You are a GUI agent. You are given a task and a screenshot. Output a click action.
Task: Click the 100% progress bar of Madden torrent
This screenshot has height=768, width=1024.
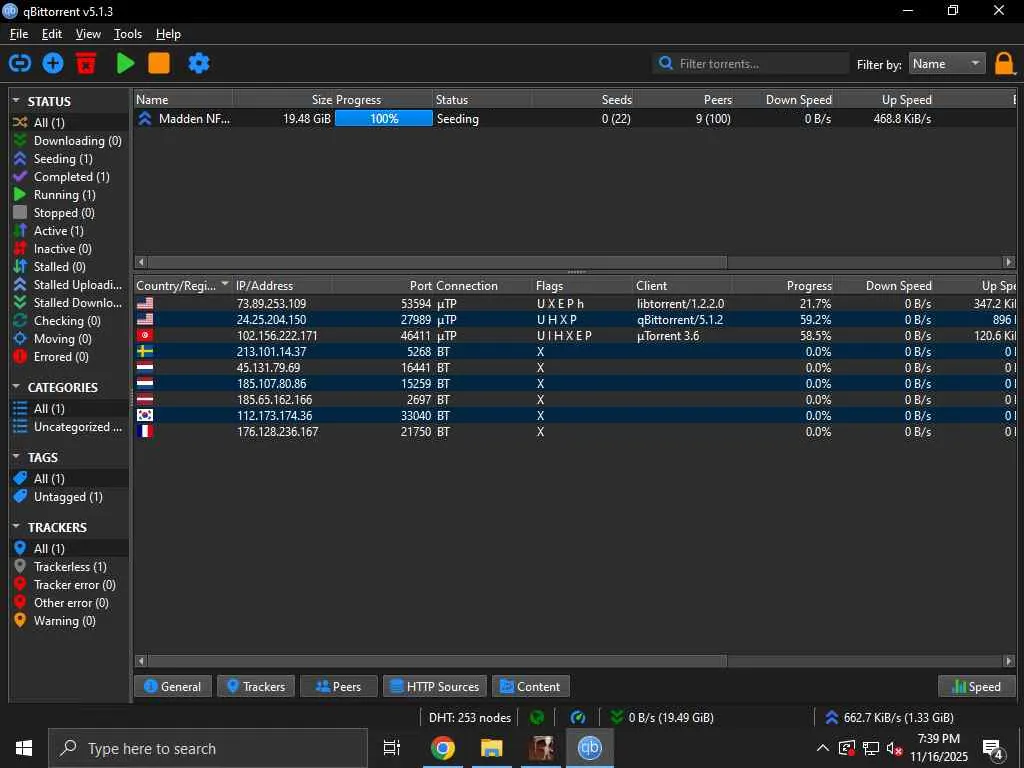tap(383, 118)
